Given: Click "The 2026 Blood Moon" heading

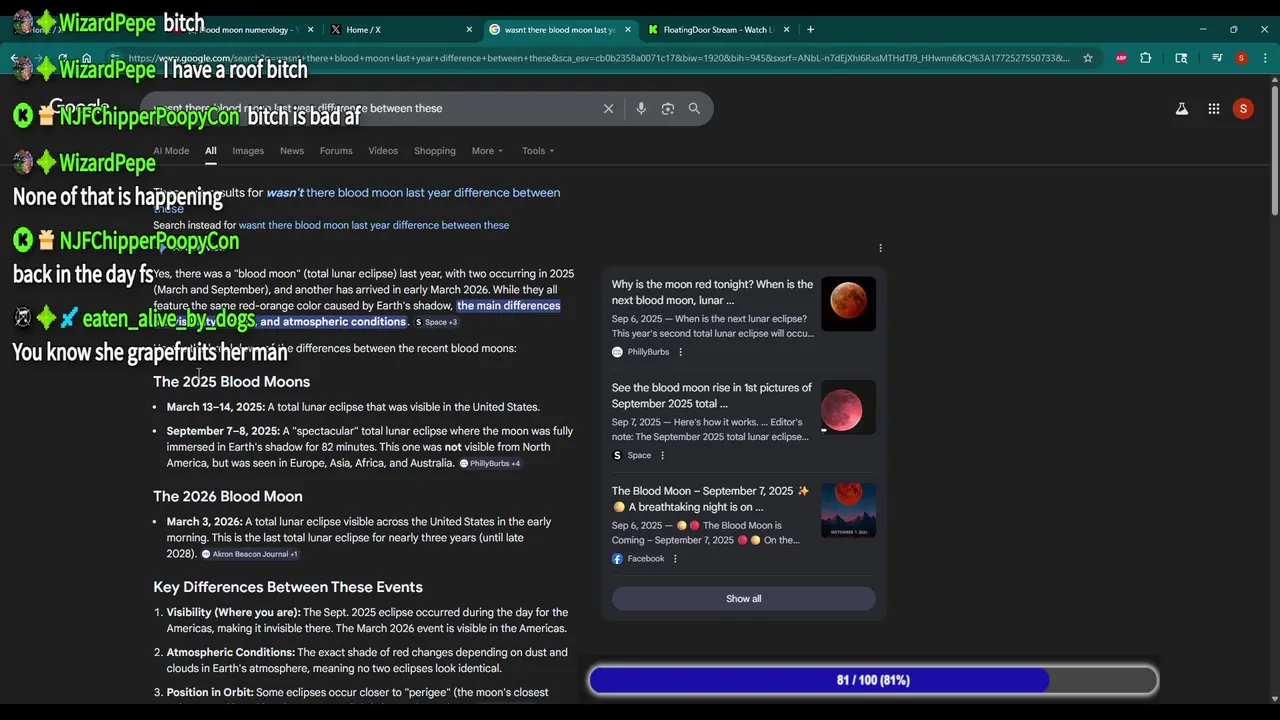Looking at the screenshot, I should [x=228, y=496].
